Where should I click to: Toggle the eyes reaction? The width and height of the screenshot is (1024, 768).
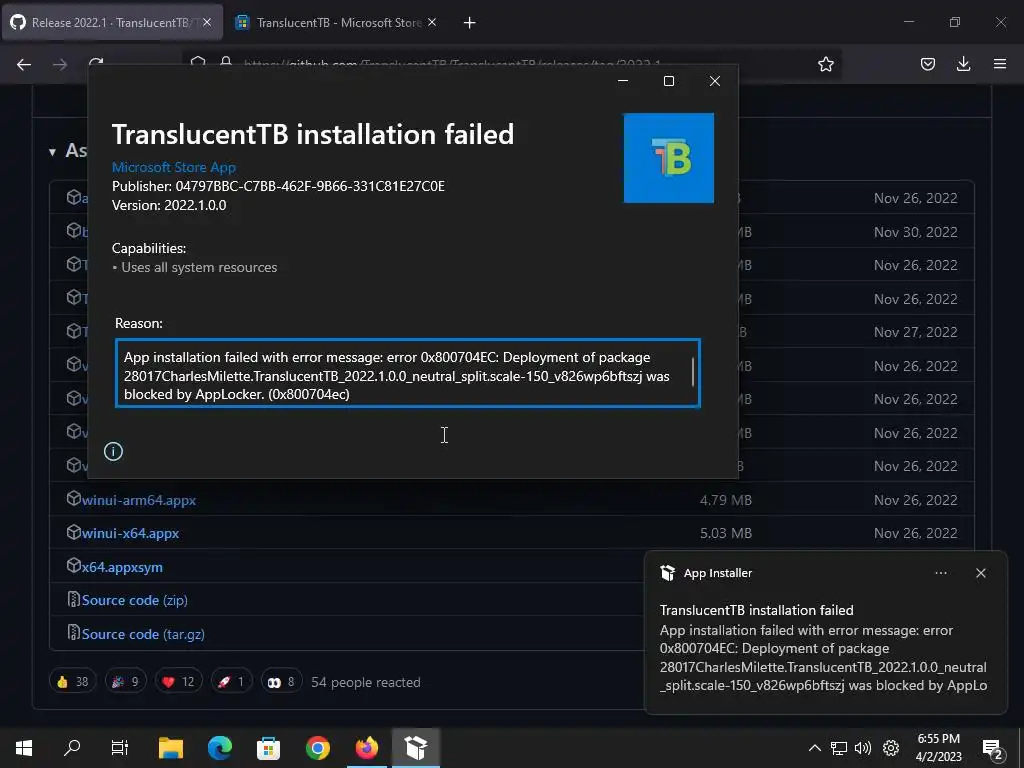[x=281, y=682]
